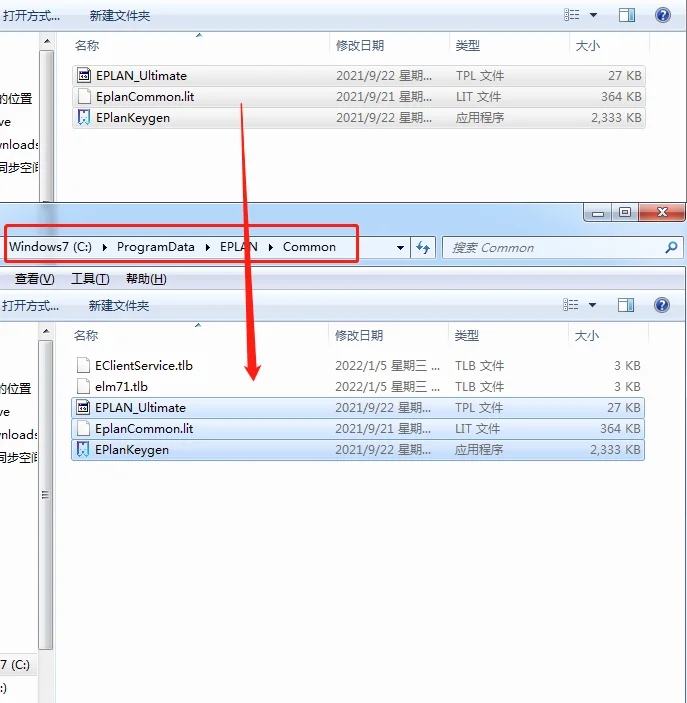Select the elm71.tlb file icon
687x703 pixels.
83,387
